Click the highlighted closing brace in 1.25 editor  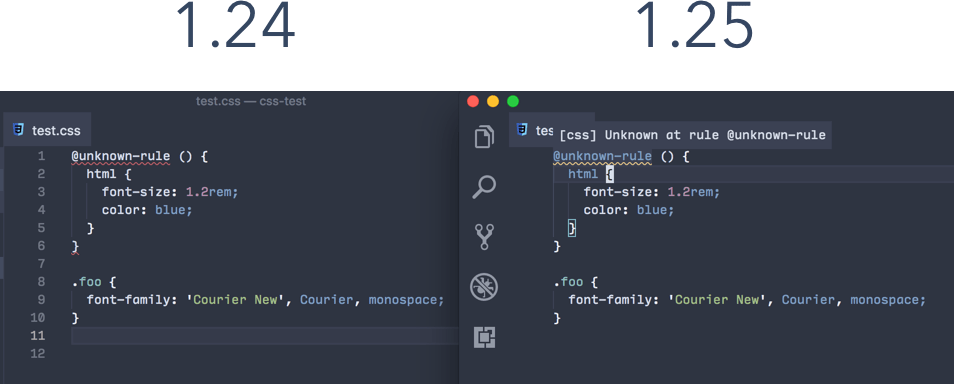pyautogui.click(x=571, y=228)
